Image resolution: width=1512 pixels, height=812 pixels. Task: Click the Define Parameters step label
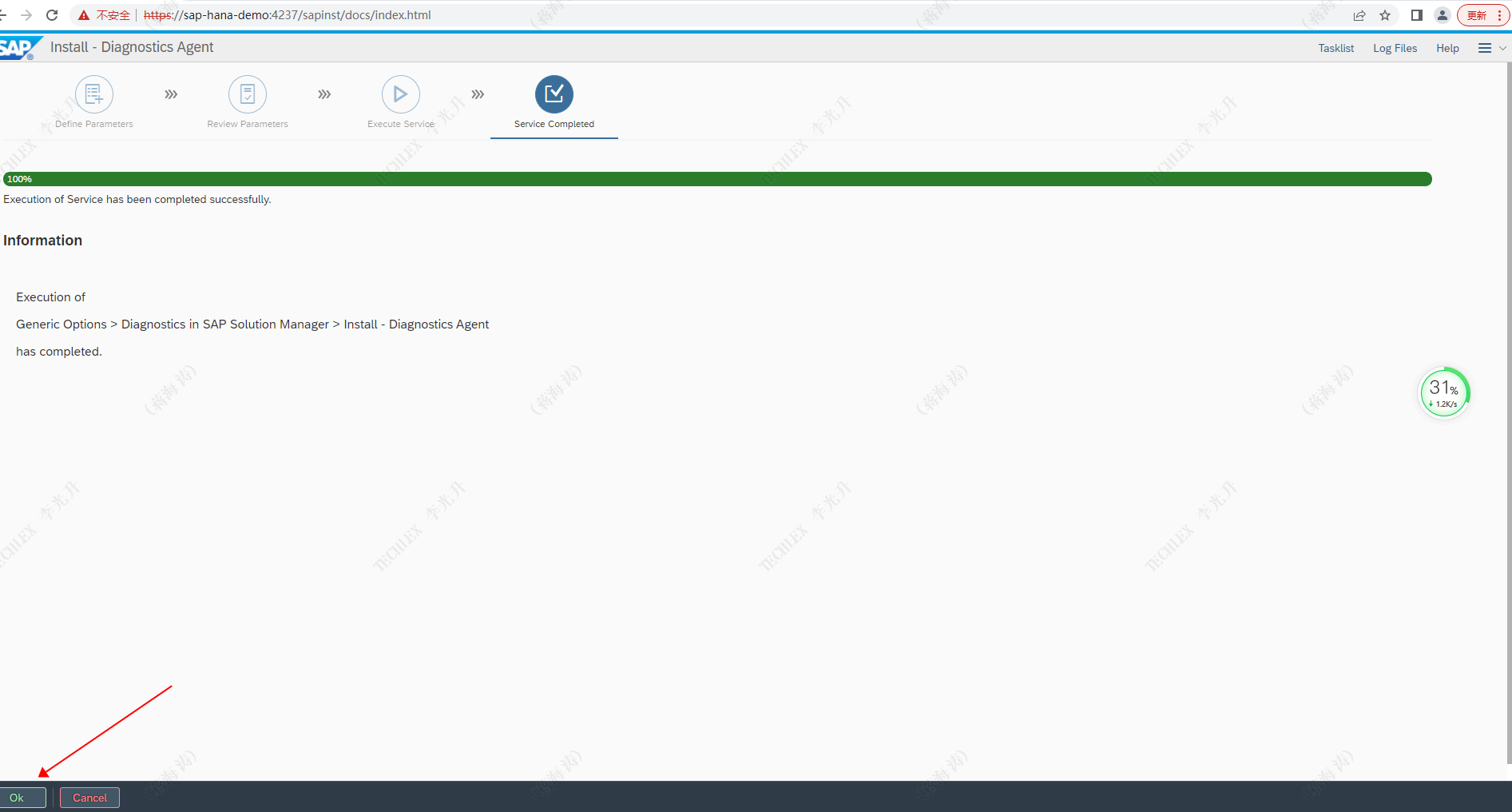94,124
